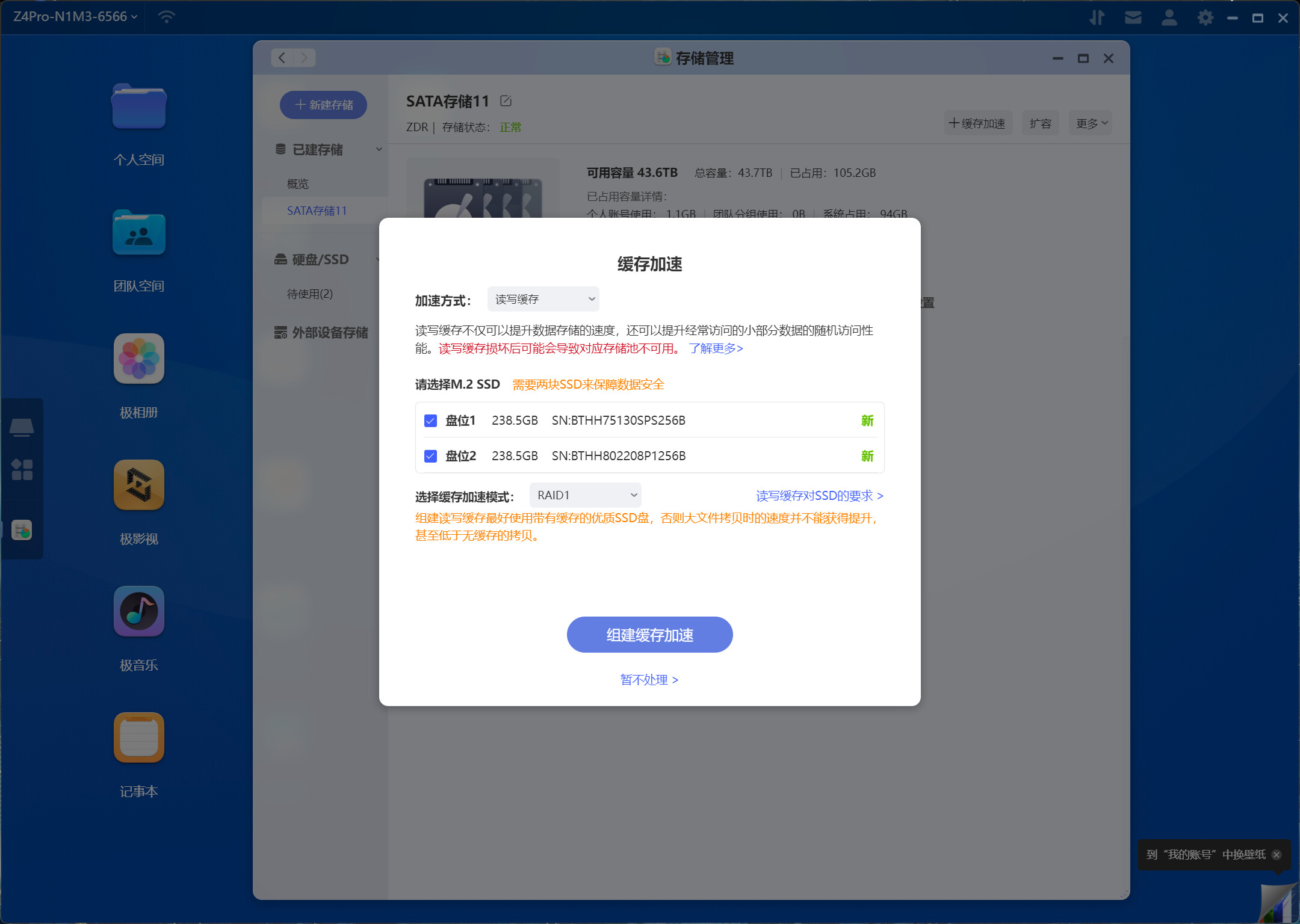Collapse the 已建存储 sidebar section

379,149
